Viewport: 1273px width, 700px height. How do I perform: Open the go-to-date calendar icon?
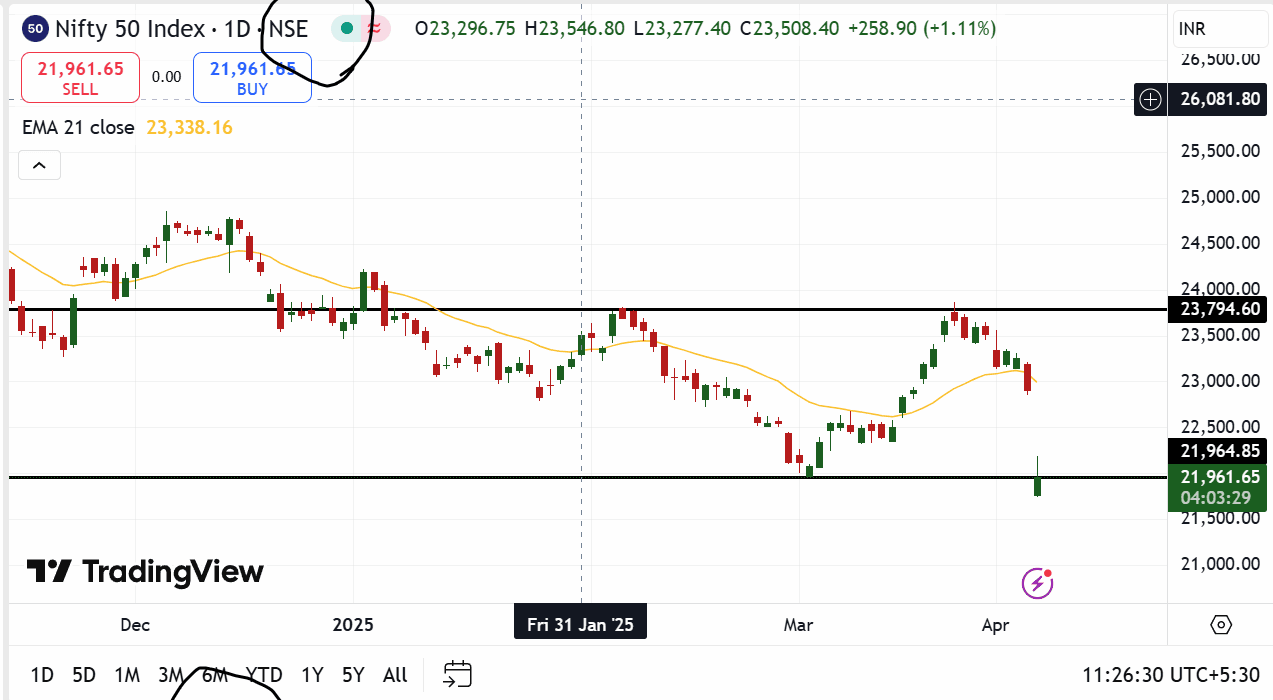point(457,674)
